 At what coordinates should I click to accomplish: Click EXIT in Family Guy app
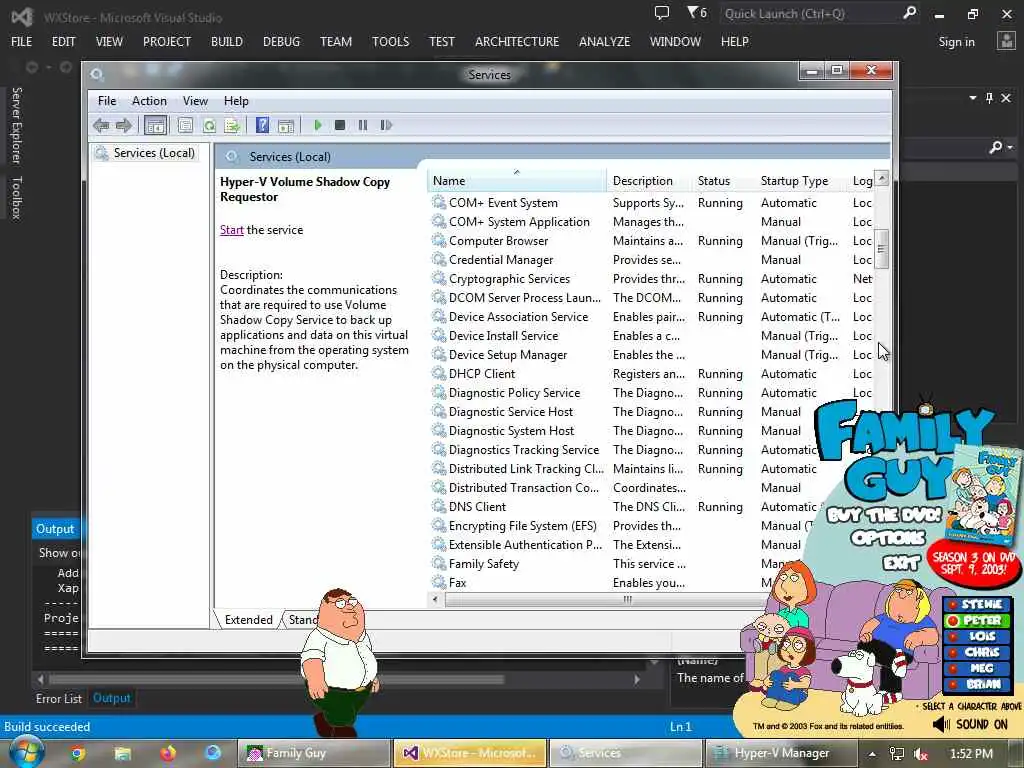[x=901, y=562]
